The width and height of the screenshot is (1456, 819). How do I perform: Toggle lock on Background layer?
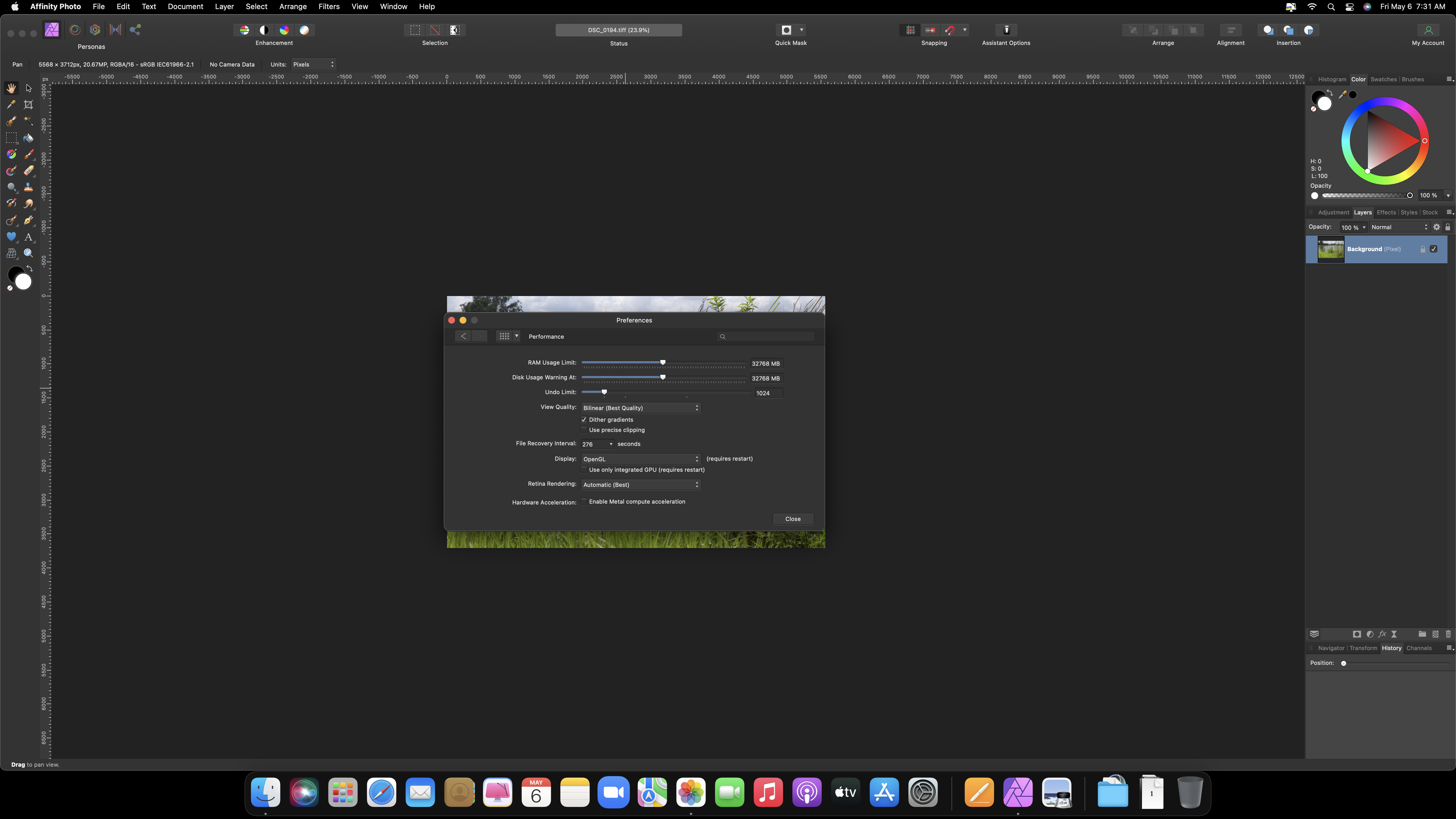(x=1423, y=249)
